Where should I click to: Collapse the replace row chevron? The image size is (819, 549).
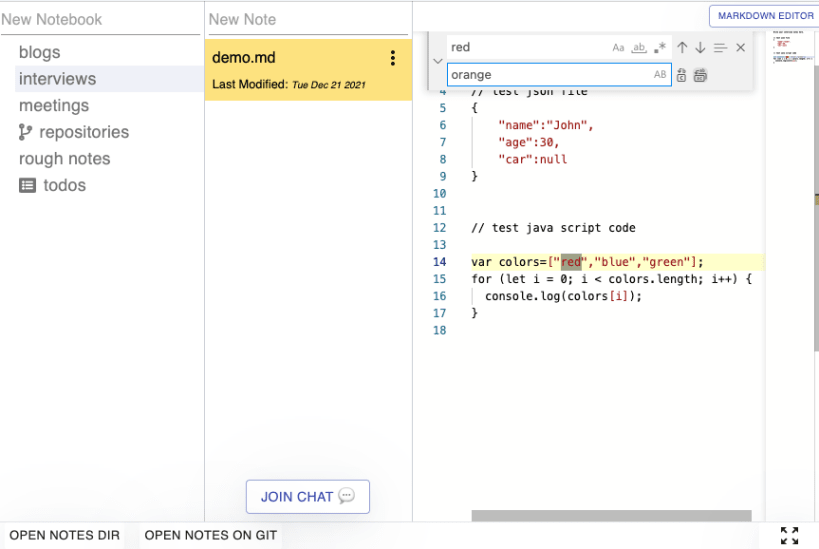click(438, 61)
